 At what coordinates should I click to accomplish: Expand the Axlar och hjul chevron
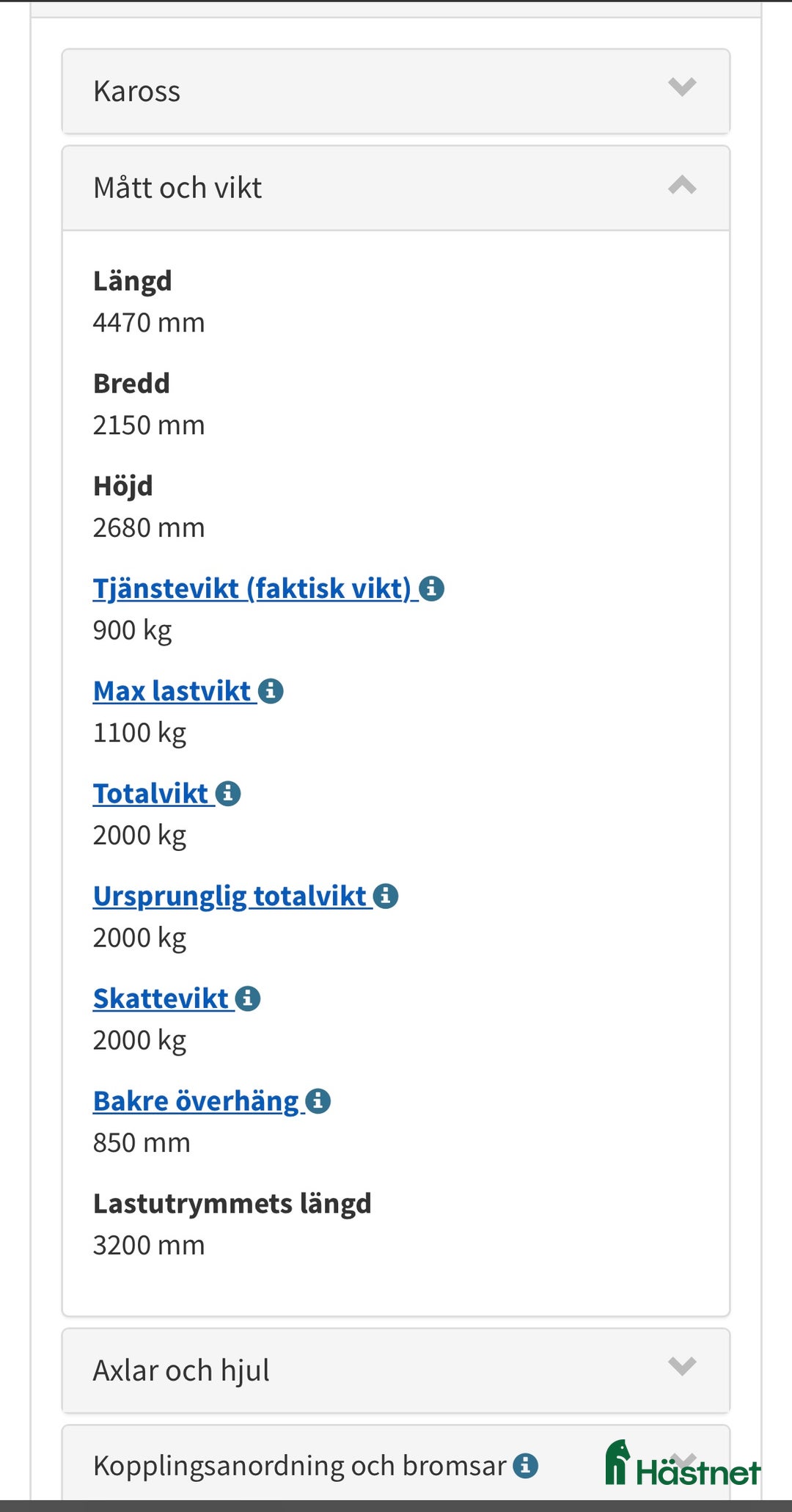pyautogui.click(x=682, y=1366)
